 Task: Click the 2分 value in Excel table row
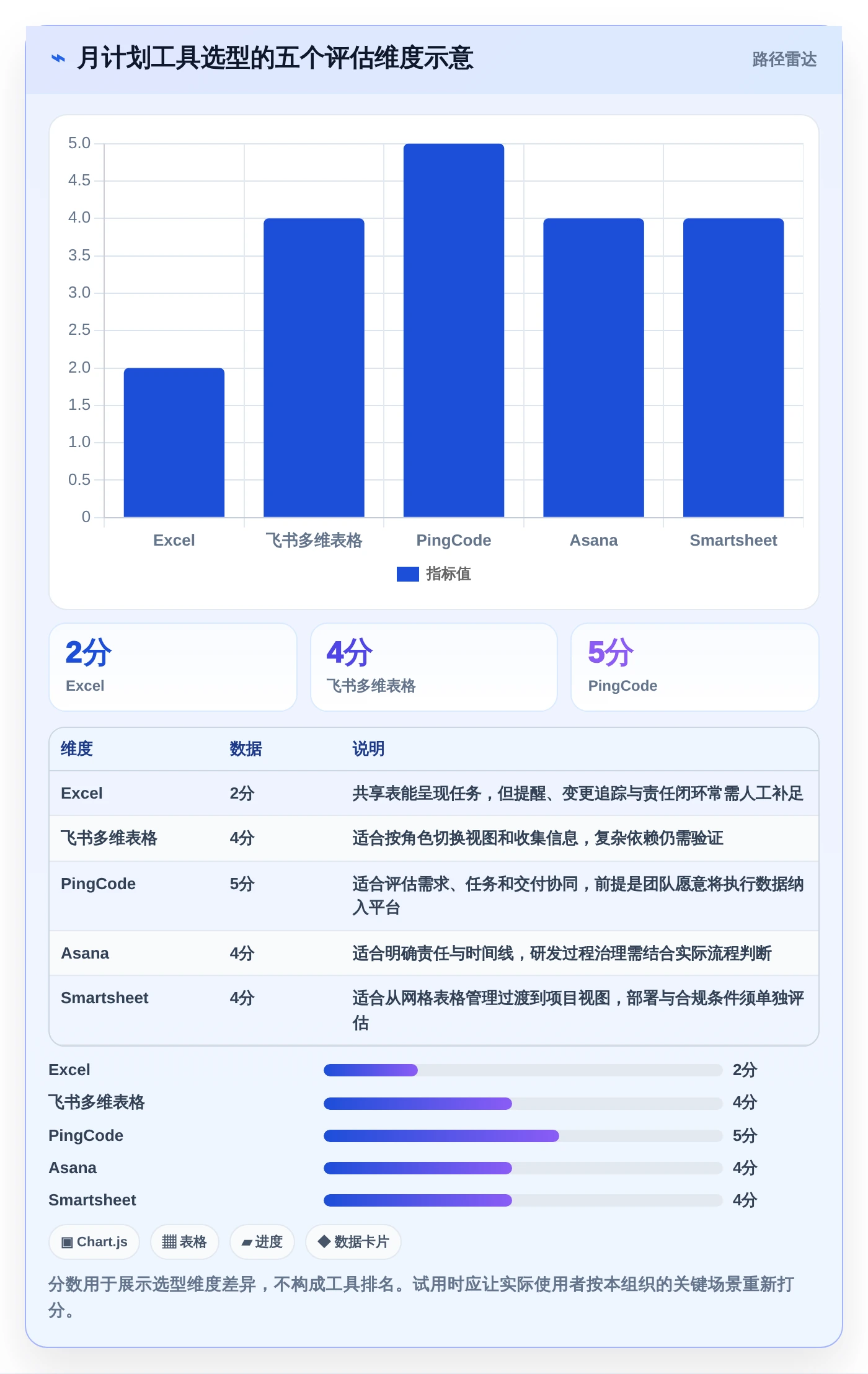pos(242,794)
